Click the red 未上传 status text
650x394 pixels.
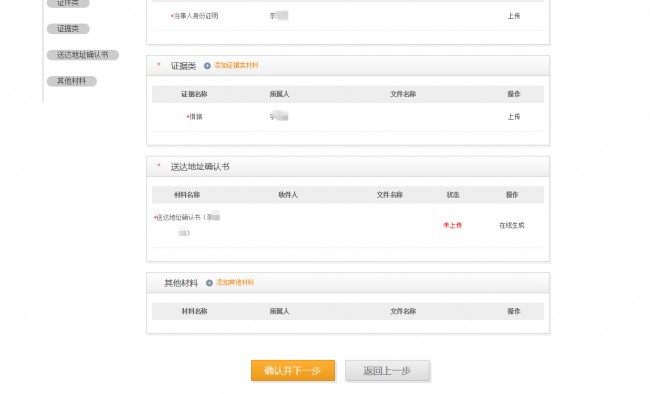452,226
